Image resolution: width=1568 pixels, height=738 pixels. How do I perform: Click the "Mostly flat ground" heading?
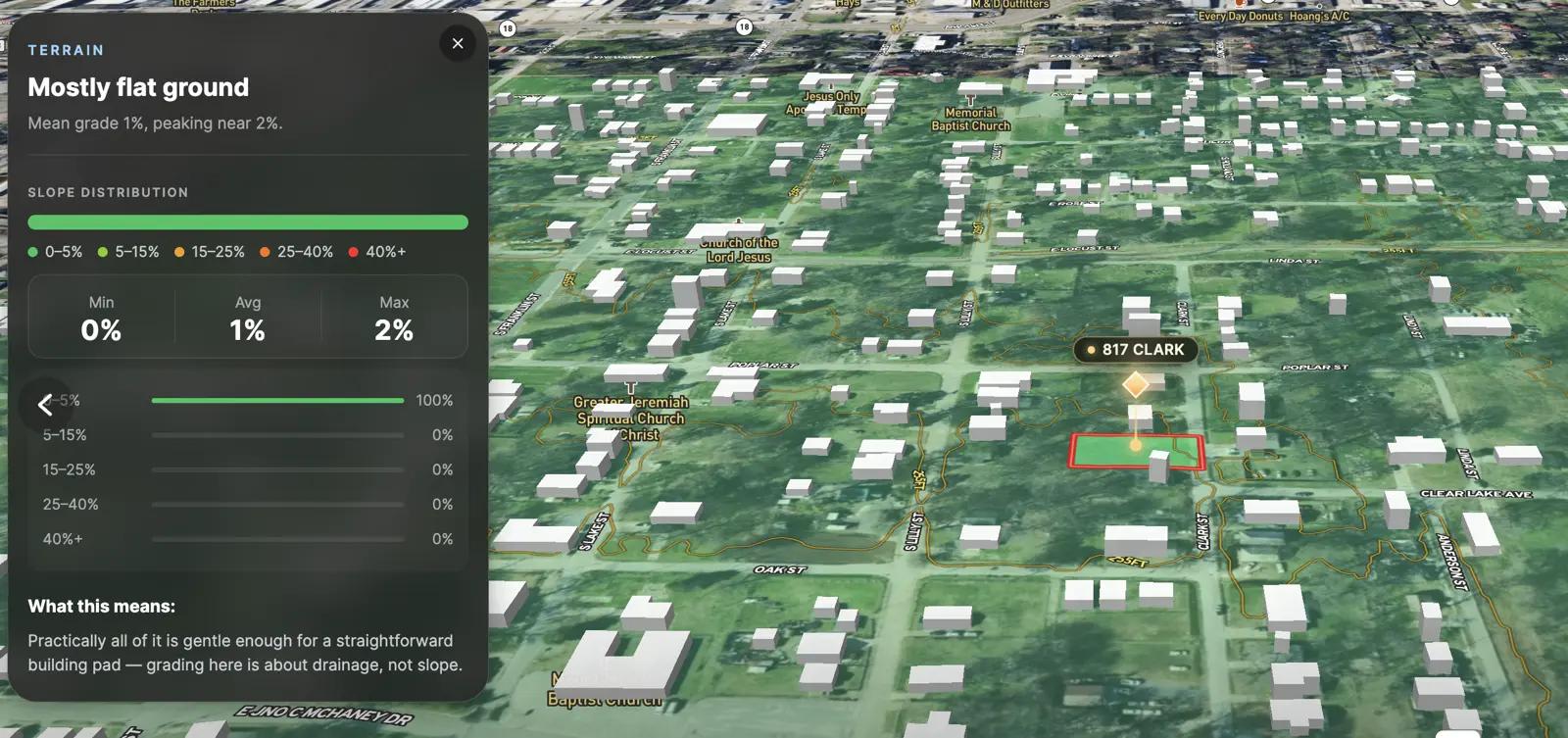point(138,87)
